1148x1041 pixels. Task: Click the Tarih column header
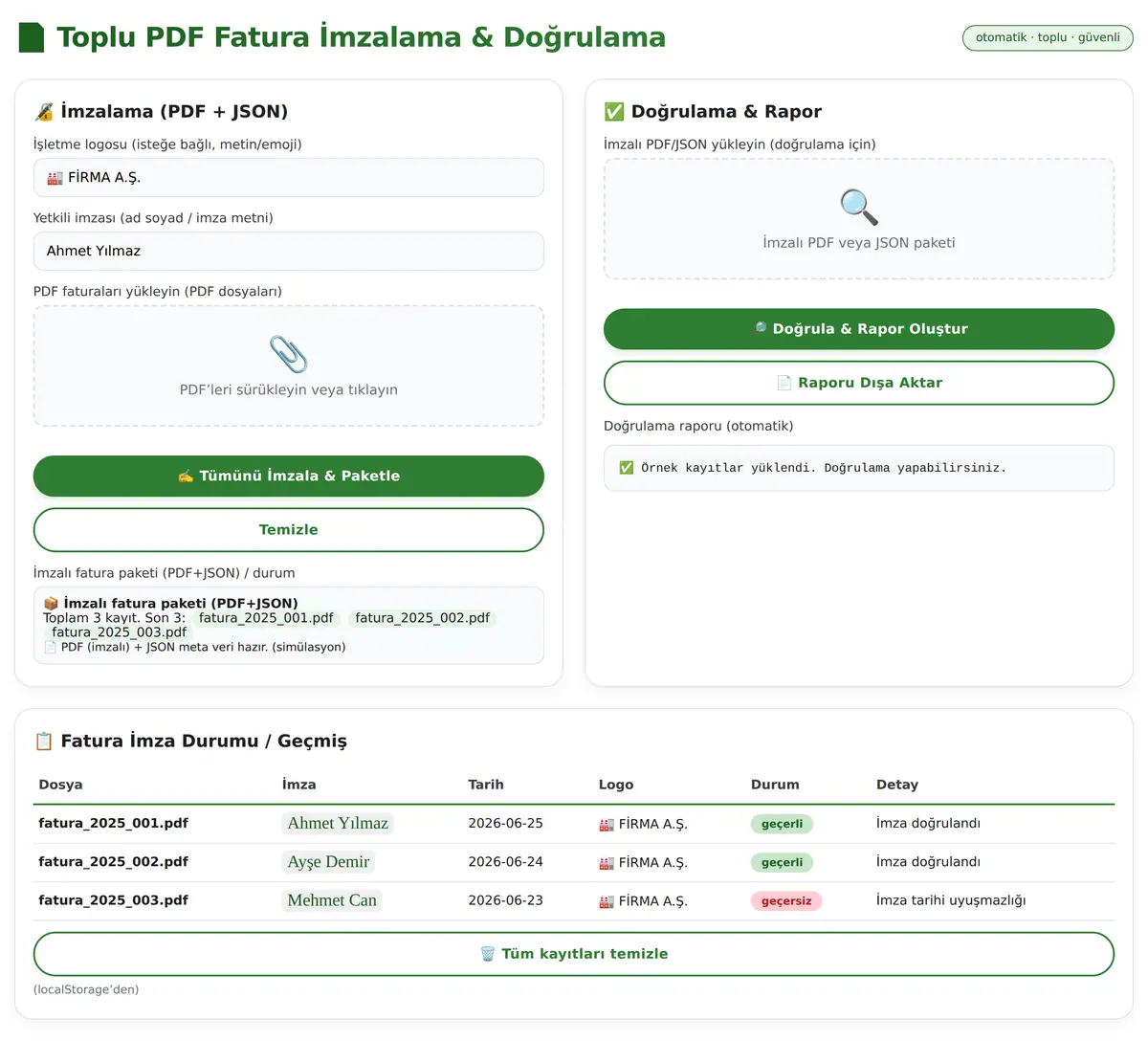486,785
